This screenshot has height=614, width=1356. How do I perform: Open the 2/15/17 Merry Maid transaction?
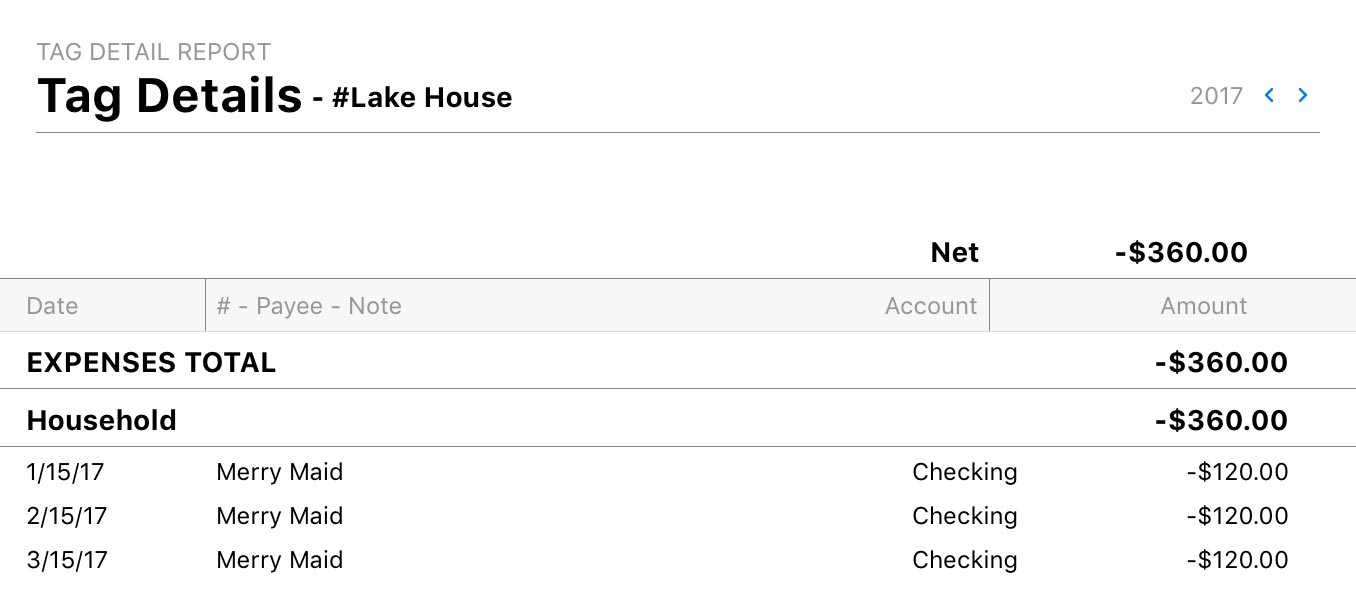tap(280, 516)
